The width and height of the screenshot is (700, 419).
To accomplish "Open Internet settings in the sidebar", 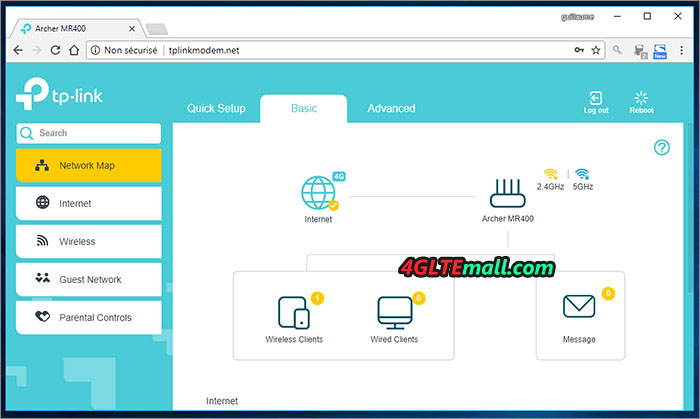I will point(88,204).
